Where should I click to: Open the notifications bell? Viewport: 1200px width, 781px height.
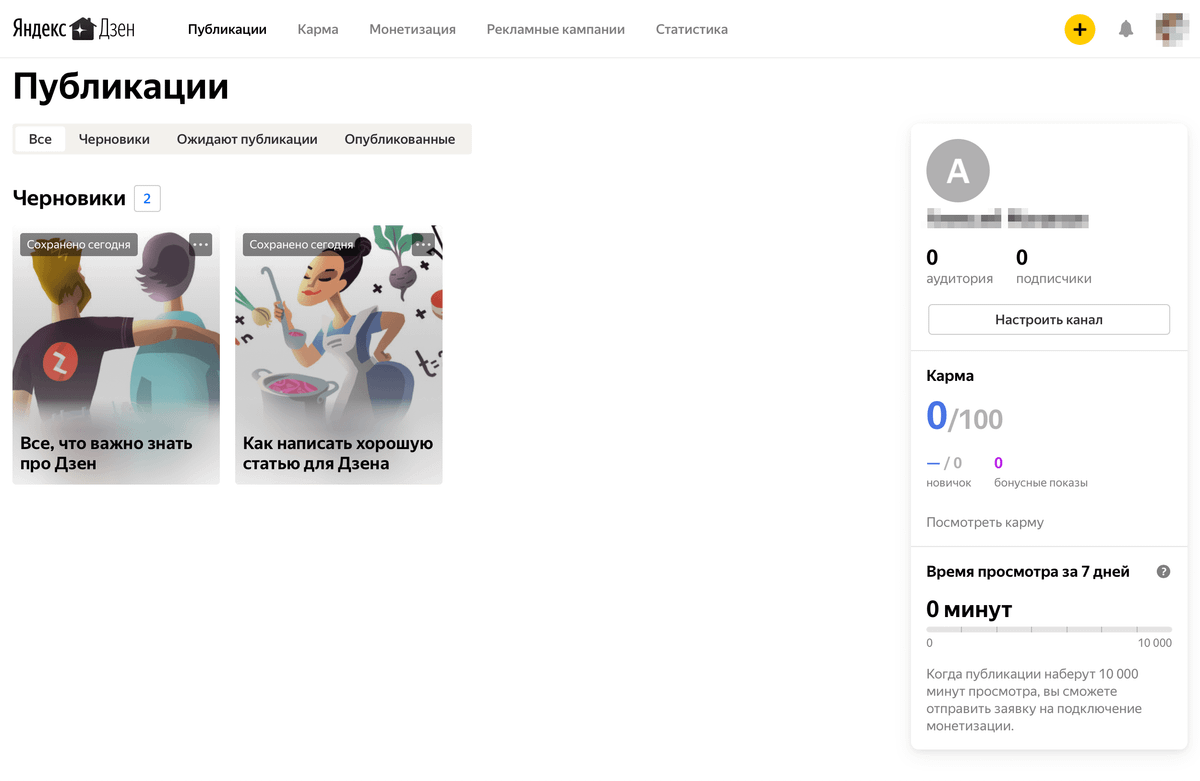coord(1126,30)
